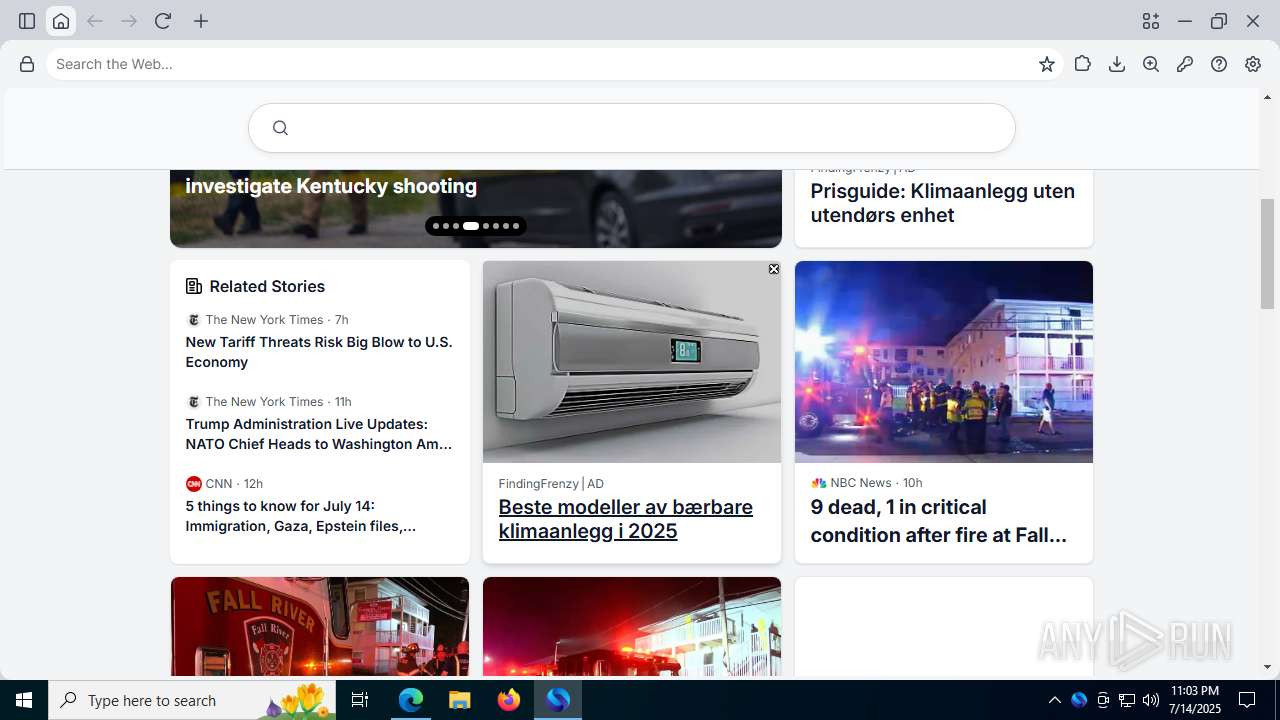Viewport: 1280px width, 720px height.
Task: Click the page scrollbar thumb
Action: pos(1268,256)
